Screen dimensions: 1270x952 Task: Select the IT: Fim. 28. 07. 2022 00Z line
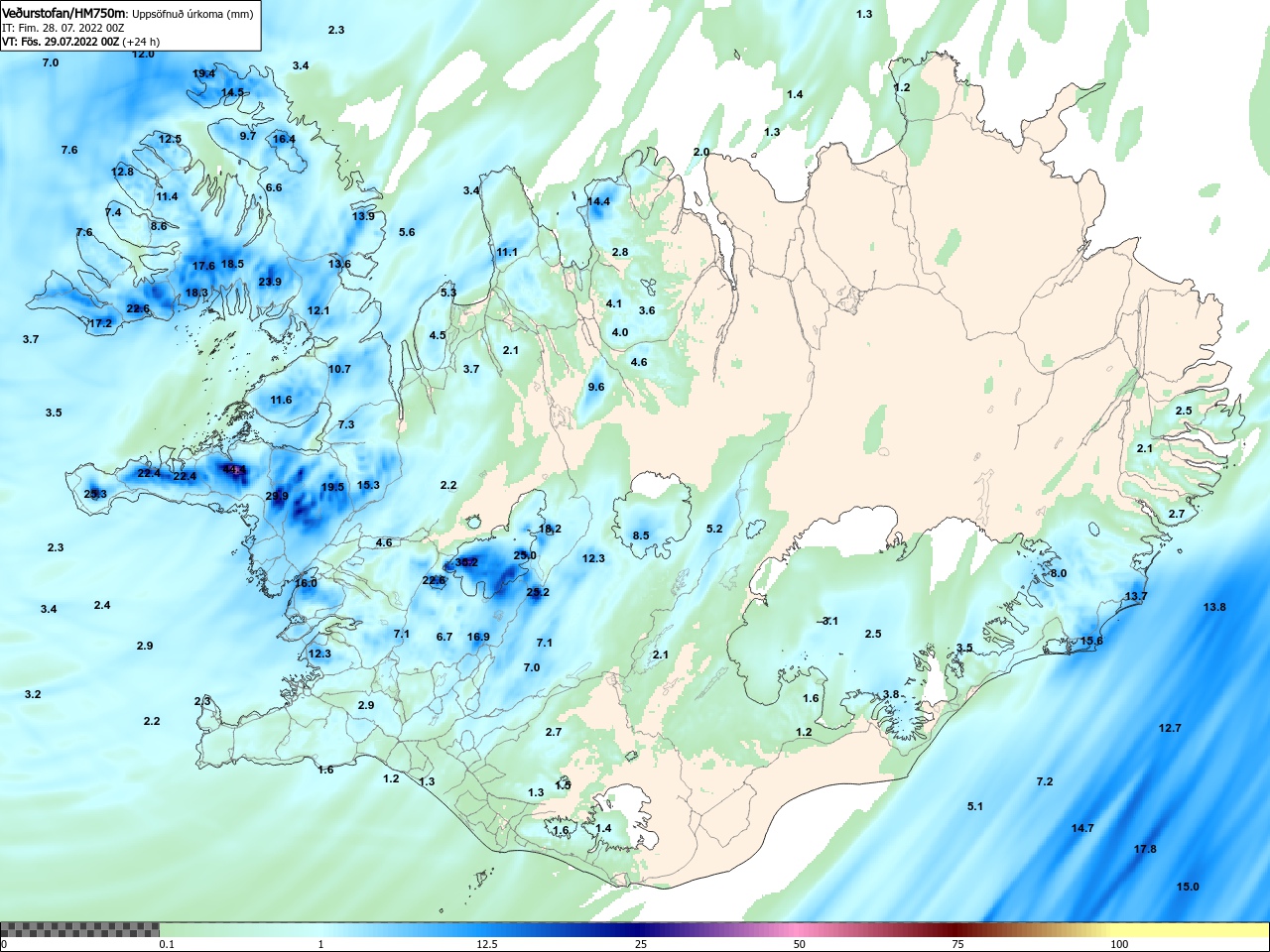(63, 28)
